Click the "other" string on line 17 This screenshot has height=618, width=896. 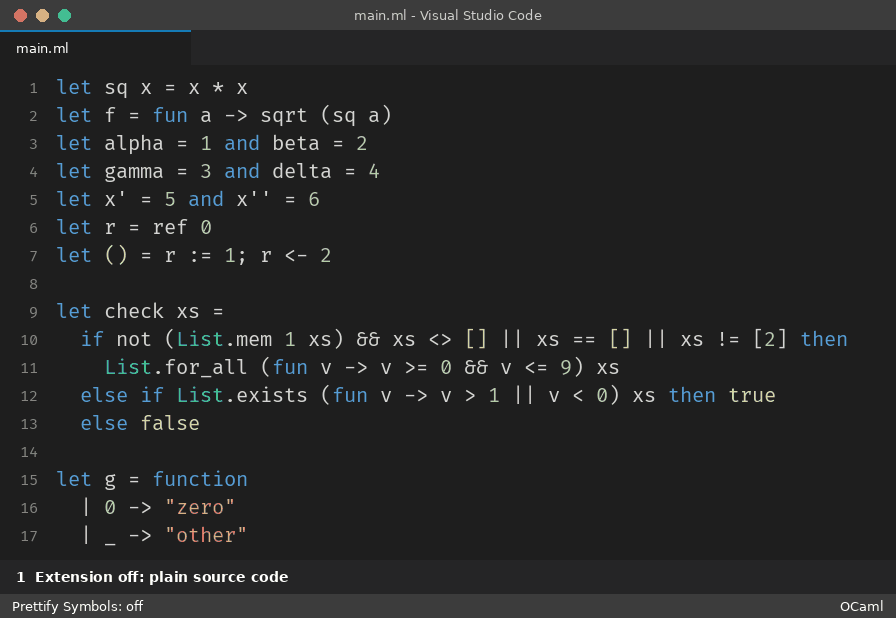click(x=206, y=535)
